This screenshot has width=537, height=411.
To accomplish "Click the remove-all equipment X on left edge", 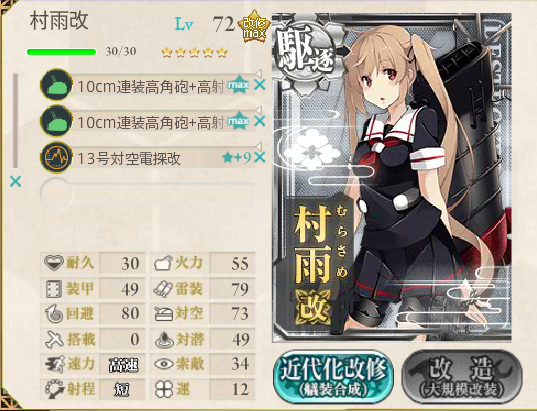I will click(x=15, y=182).
